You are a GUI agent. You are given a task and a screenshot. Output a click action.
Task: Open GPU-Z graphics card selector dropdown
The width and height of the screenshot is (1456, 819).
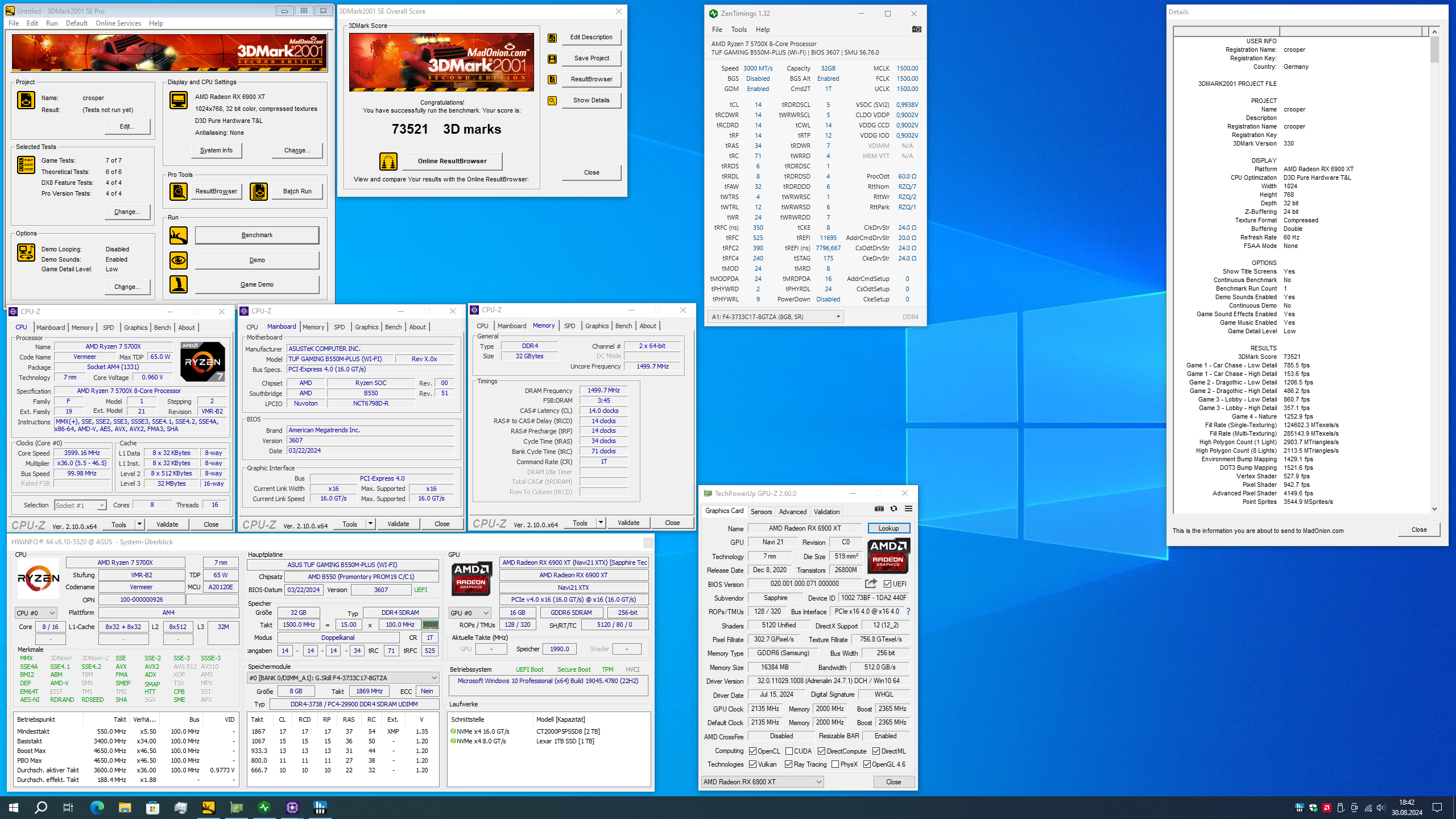(x=762, y=782)
